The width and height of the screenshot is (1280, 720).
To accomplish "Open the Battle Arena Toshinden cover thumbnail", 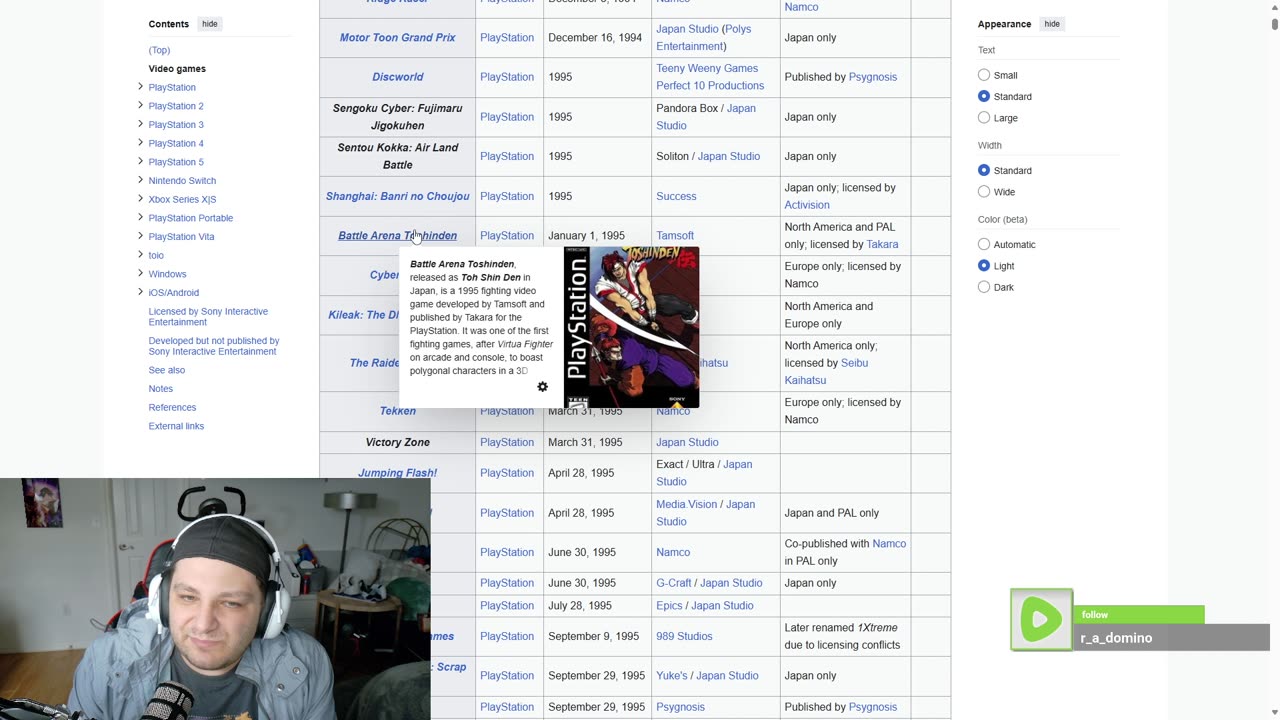I will pyautogui.click(x=631, y=327).
